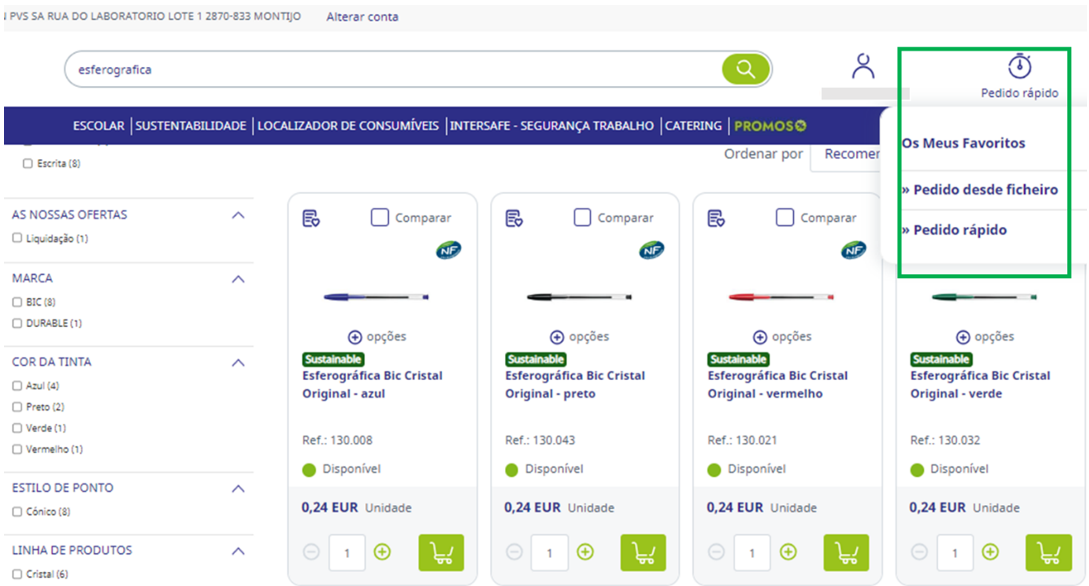Open the user account icon
This screenshot has width=1089, height=586.
[x=863, y=67]
